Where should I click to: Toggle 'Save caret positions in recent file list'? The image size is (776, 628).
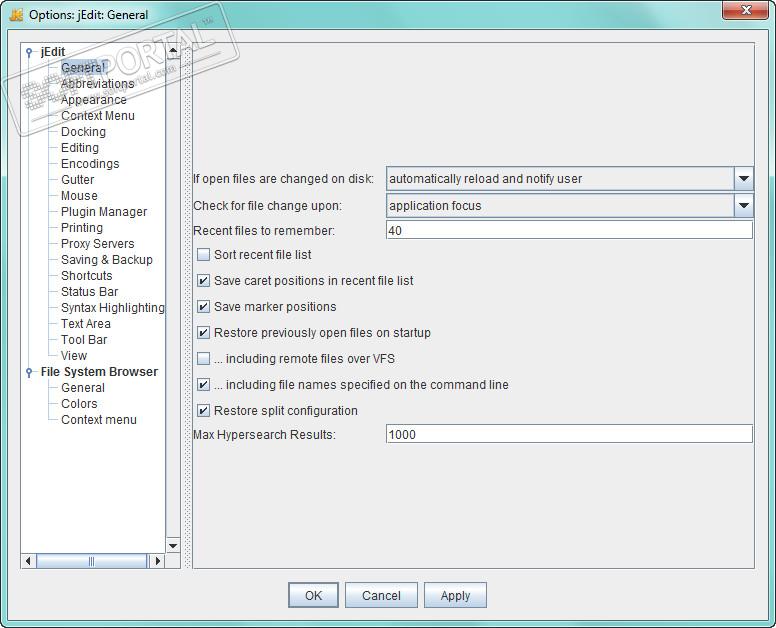203,281
